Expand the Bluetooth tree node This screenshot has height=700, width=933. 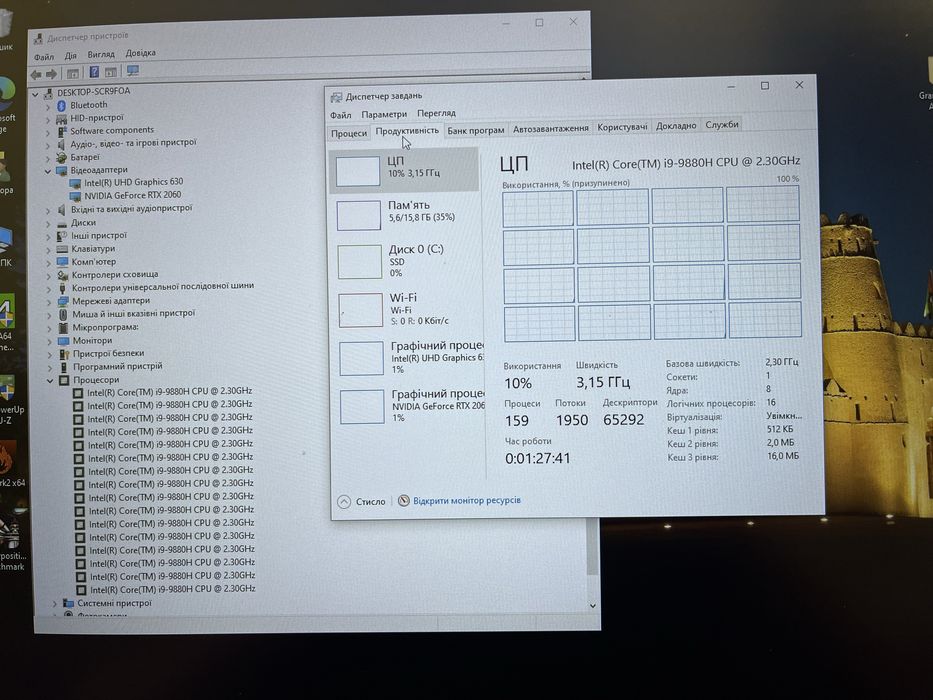point(48,106)
